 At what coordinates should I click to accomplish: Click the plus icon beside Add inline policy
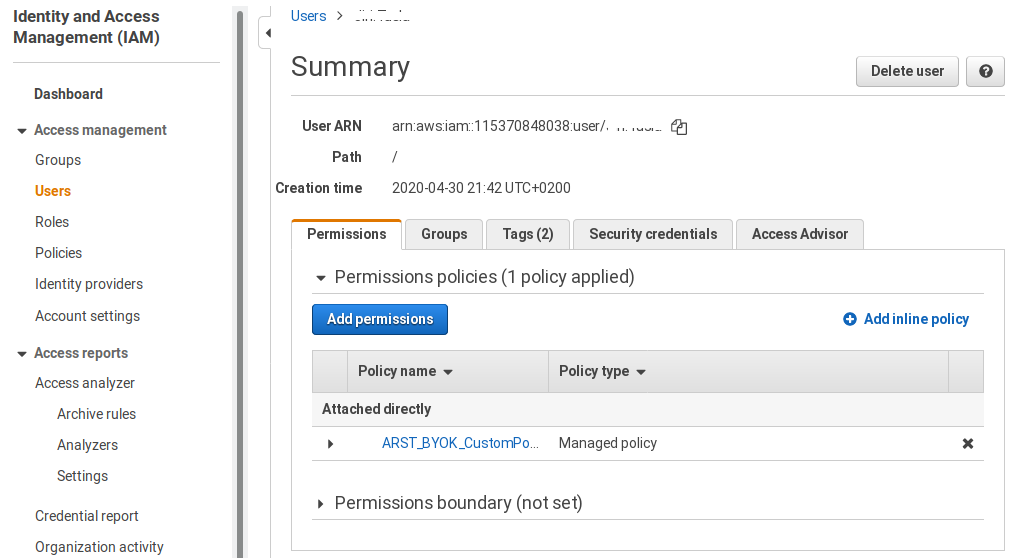pos(850,319)
